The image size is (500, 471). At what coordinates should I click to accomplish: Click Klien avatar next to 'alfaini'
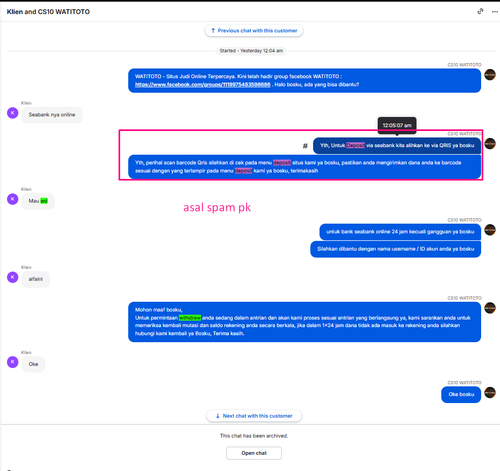(13, 277)
